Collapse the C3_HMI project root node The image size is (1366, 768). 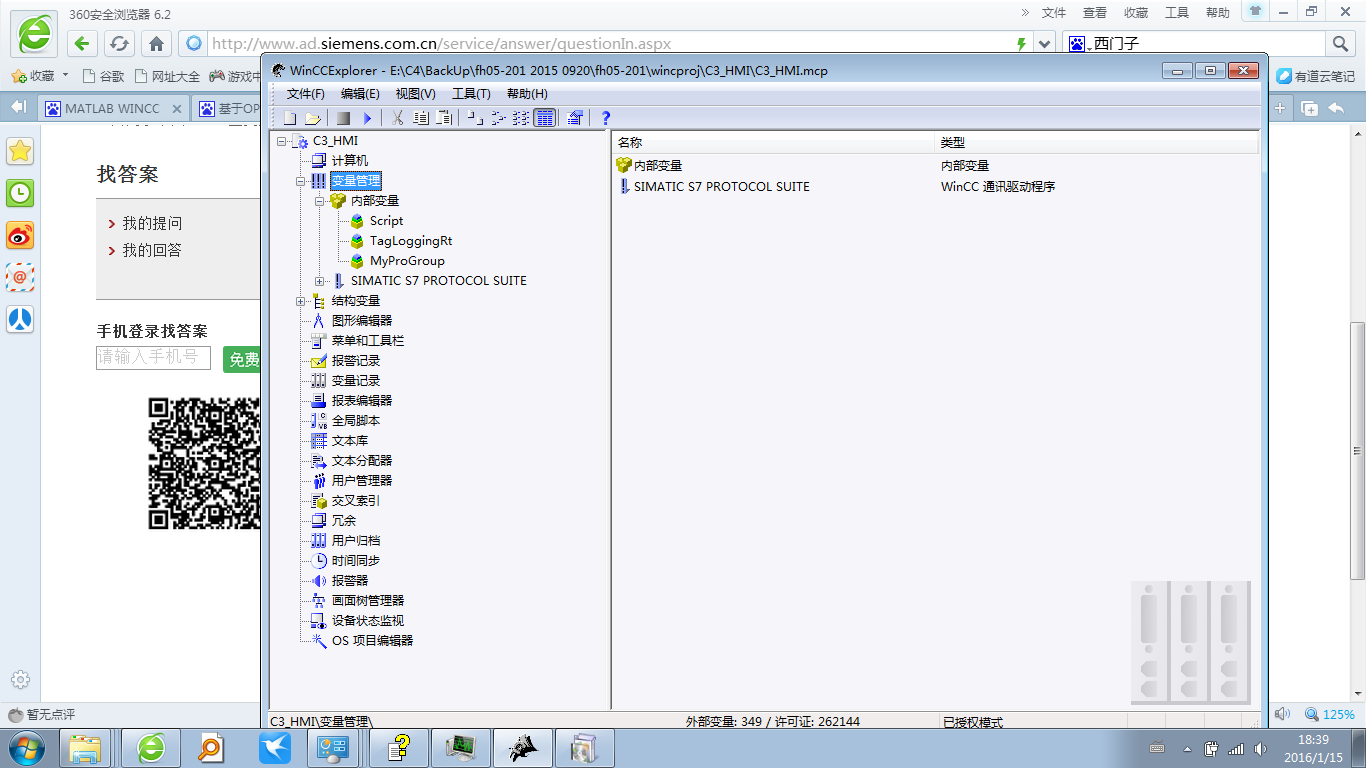[x=281, y=141]
